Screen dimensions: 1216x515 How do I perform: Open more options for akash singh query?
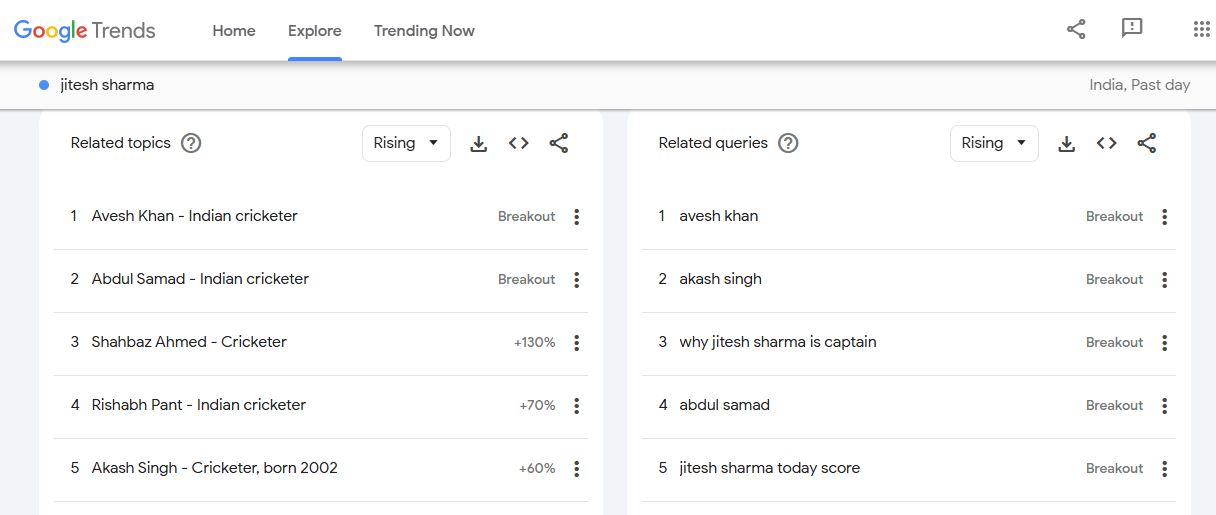click(1164, 280)
